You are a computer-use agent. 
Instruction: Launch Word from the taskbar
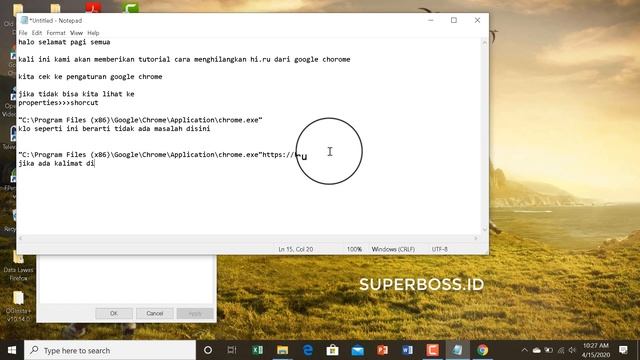407,350
